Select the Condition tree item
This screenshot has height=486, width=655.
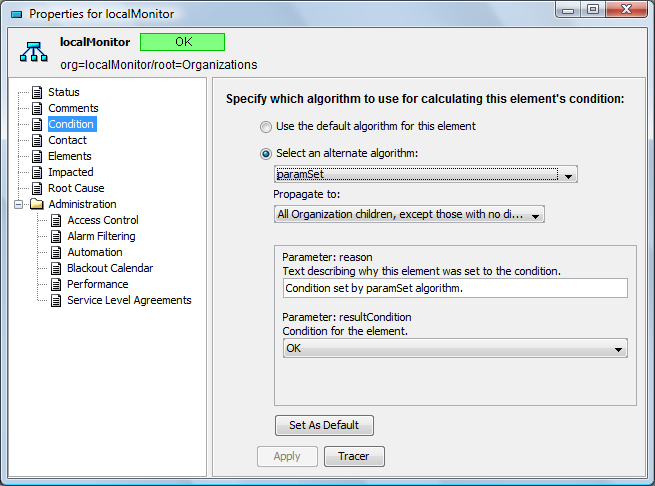[71, 124]
